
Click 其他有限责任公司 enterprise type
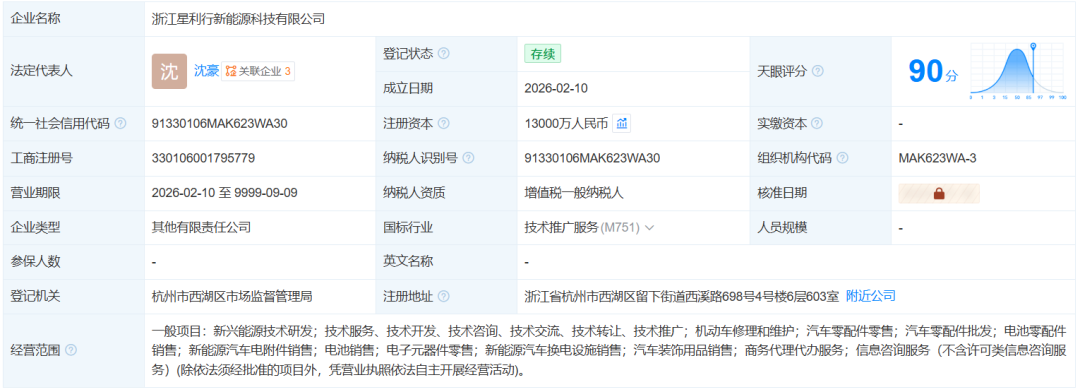202,227
